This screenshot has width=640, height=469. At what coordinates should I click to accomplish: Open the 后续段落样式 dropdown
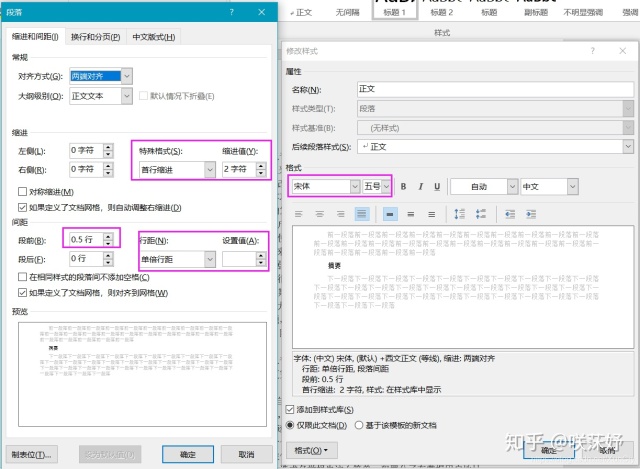[x=628, y=147]
